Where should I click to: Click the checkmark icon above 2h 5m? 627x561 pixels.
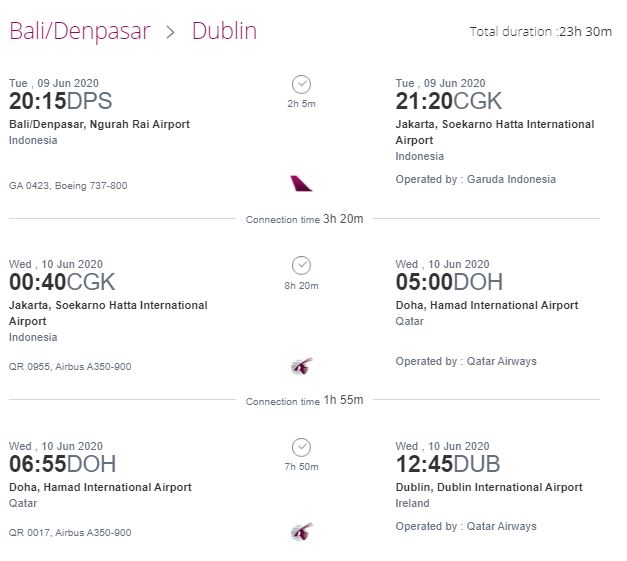pyautogui.click(x=301, y=84)
